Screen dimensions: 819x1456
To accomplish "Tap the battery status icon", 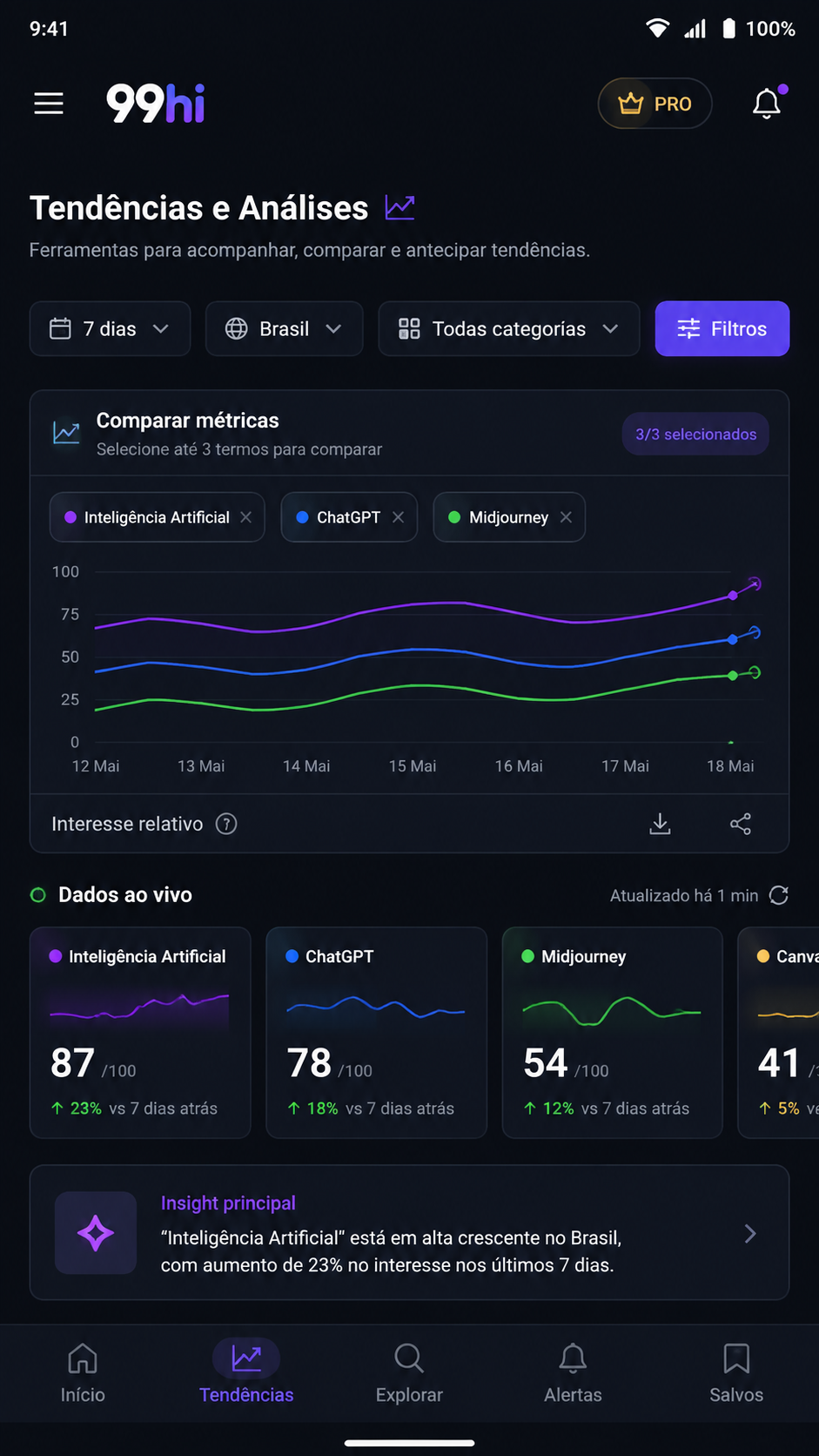I will tap(729, 29).
